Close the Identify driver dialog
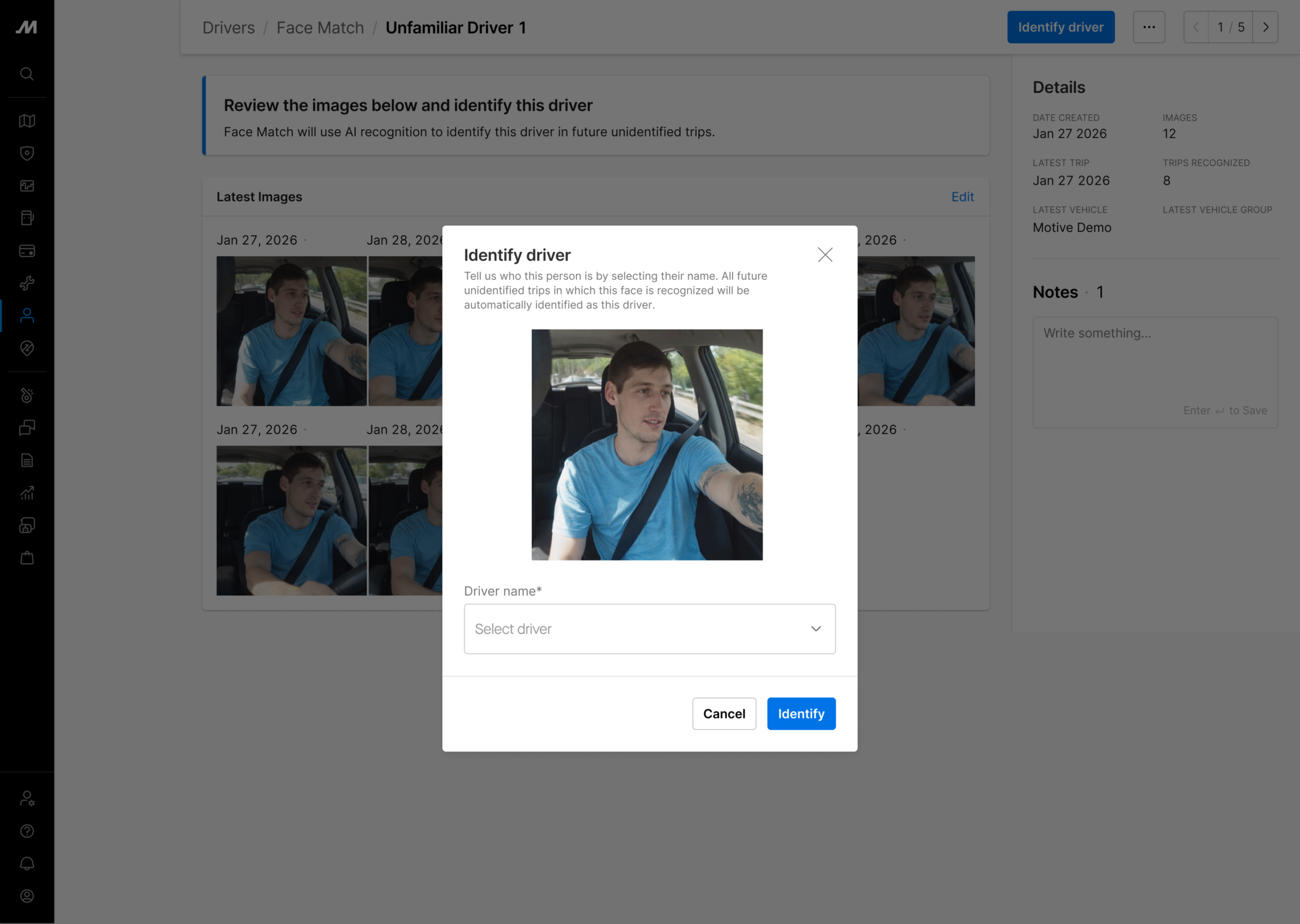This screenshot has height=924, width=1300. [x=824, y=254]
